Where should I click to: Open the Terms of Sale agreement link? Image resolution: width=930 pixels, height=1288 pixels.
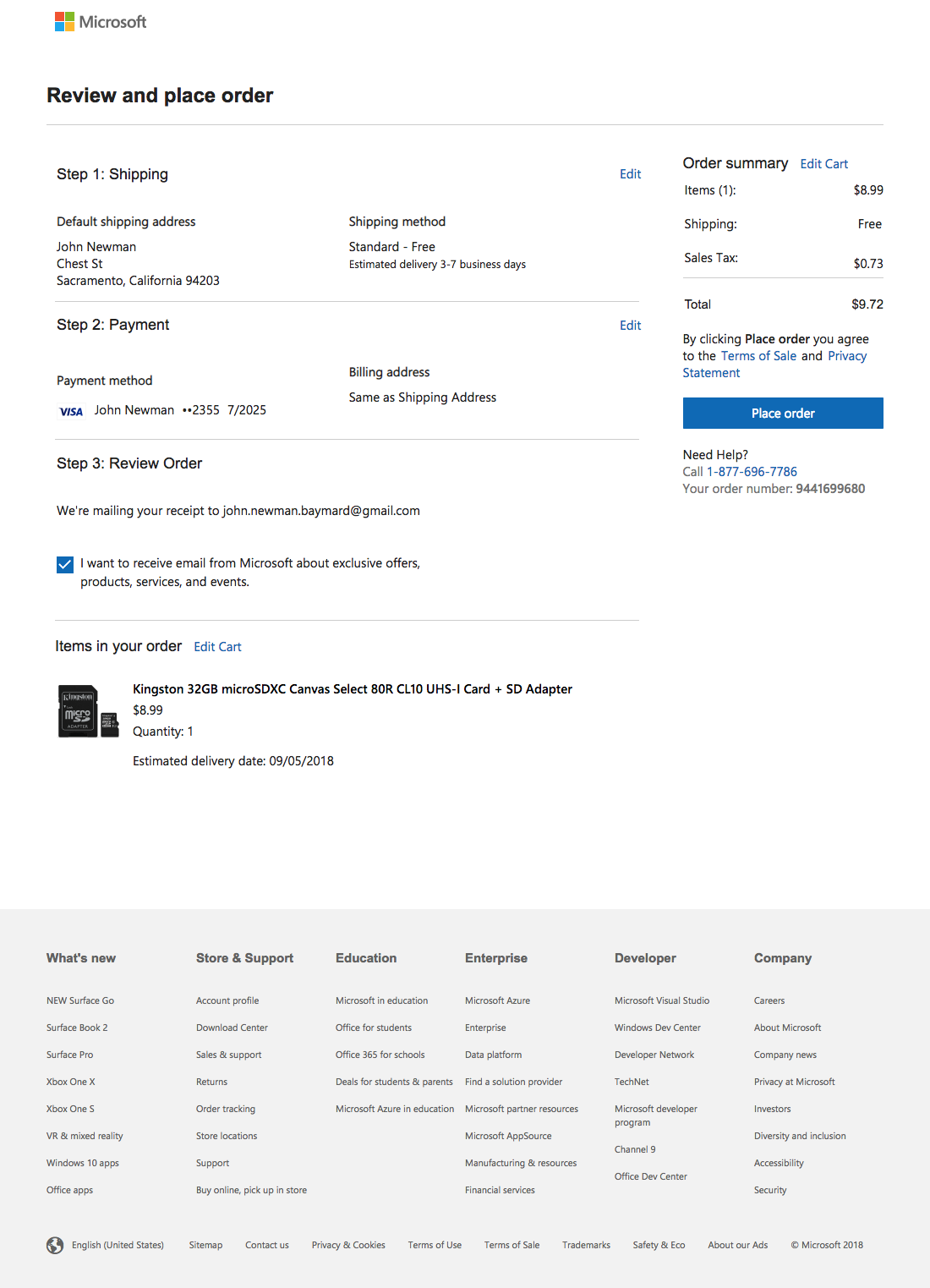[x=758, y=355]
